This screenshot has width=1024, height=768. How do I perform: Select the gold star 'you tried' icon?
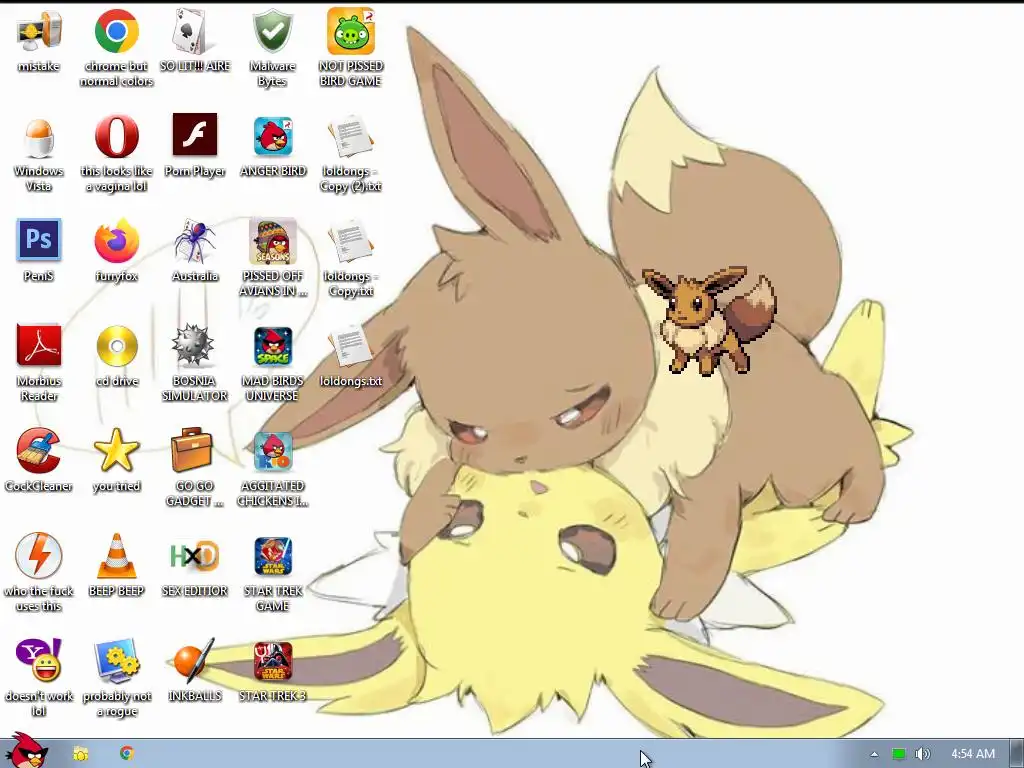click(x=116, y=450)
